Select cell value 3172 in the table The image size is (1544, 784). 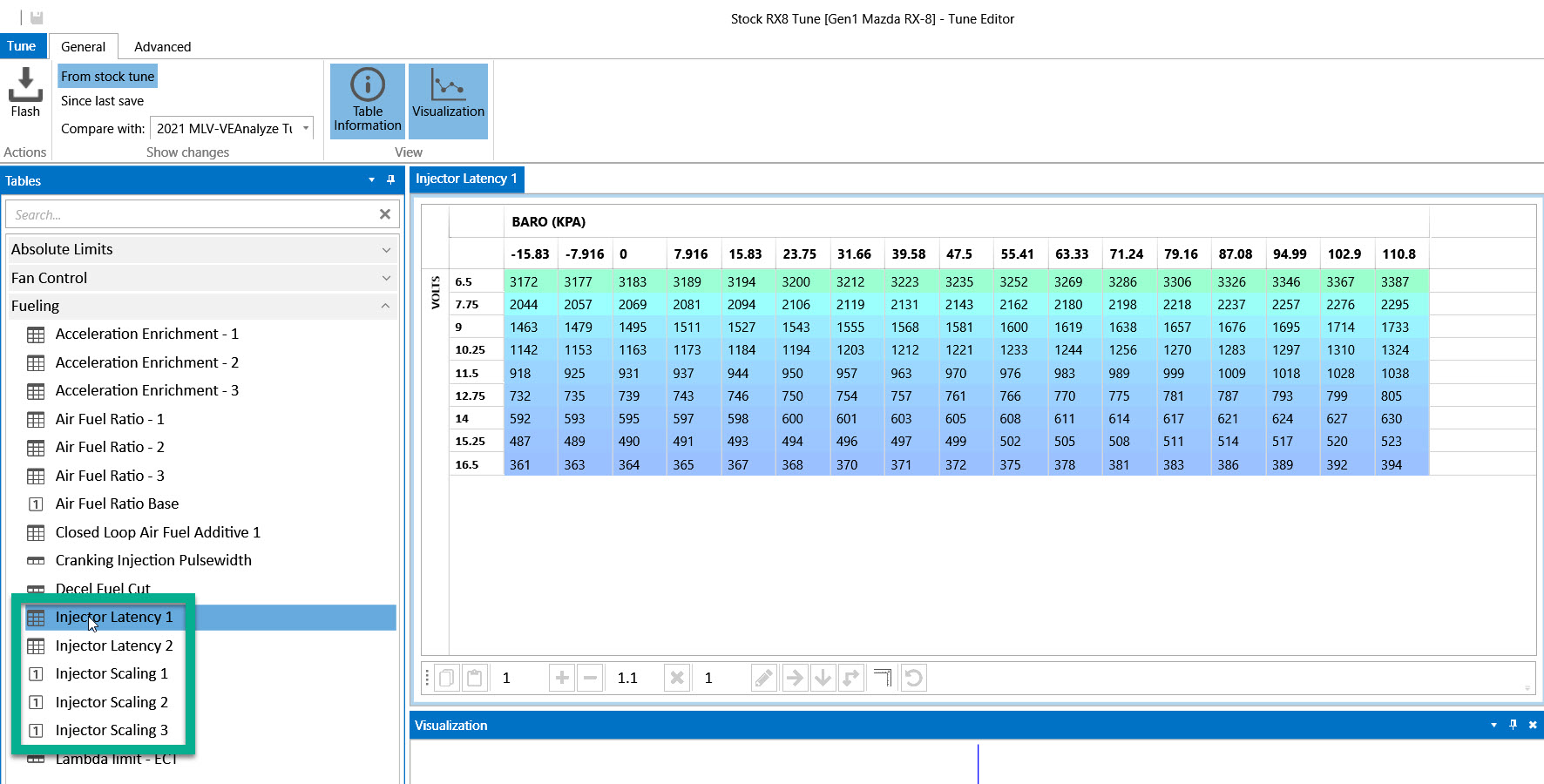(531, 282)
